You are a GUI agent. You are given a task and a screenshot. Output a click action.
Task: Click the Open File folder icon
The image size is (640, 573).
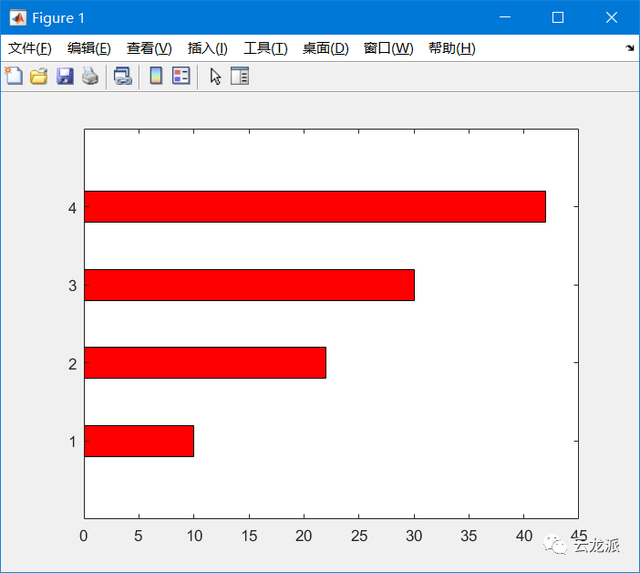pyautogui.click(x=39, y=76)
